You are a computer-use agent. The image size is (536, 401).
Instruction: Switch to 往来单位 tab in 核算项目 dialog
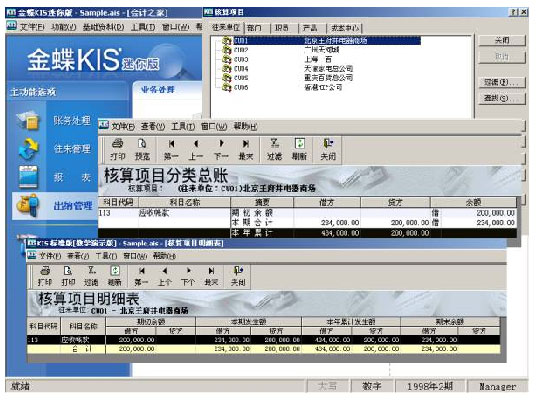[226, 27]
